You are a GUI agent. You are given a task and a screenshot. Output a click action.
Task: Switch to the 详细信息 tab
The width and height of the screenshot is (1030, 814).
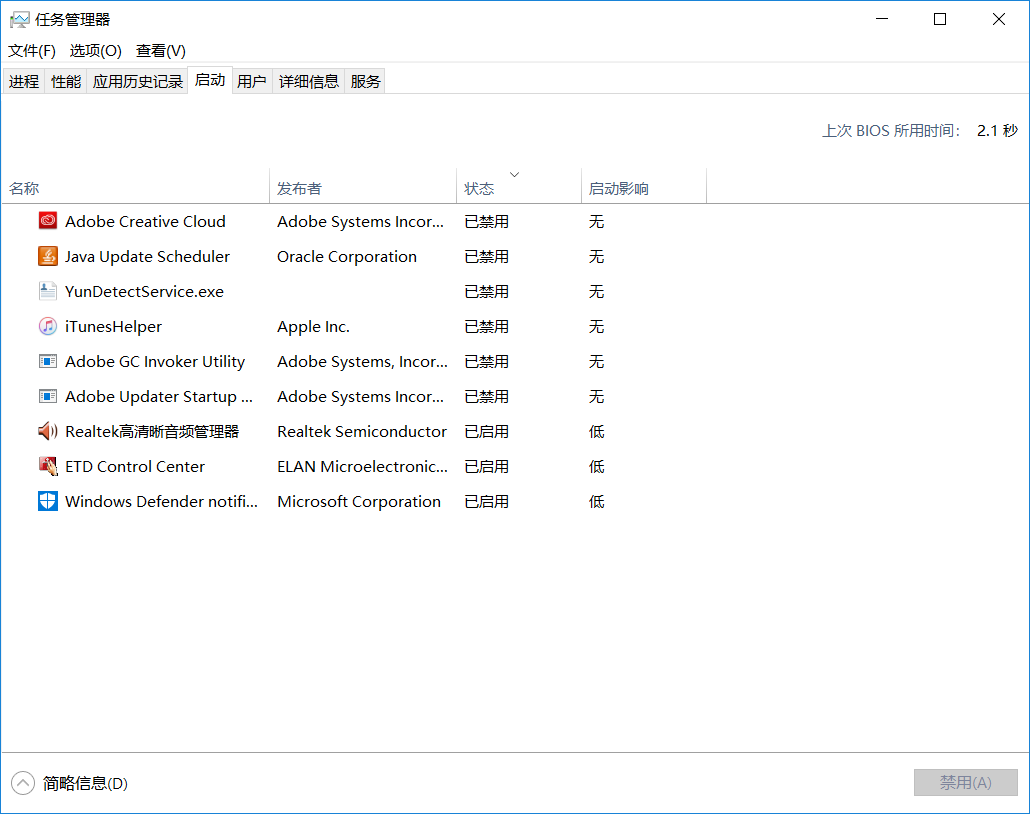[x=309, y=81]
